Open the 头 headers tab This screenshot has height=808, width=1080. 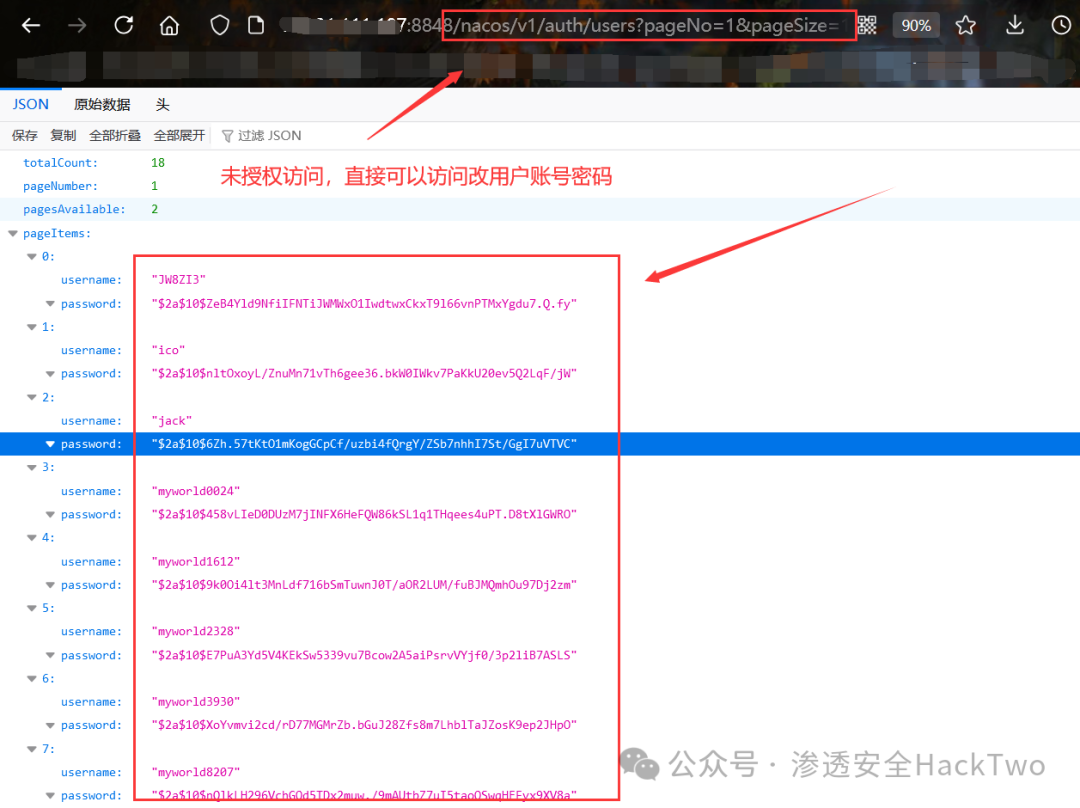pyautogui.click(x=163, y=105)
